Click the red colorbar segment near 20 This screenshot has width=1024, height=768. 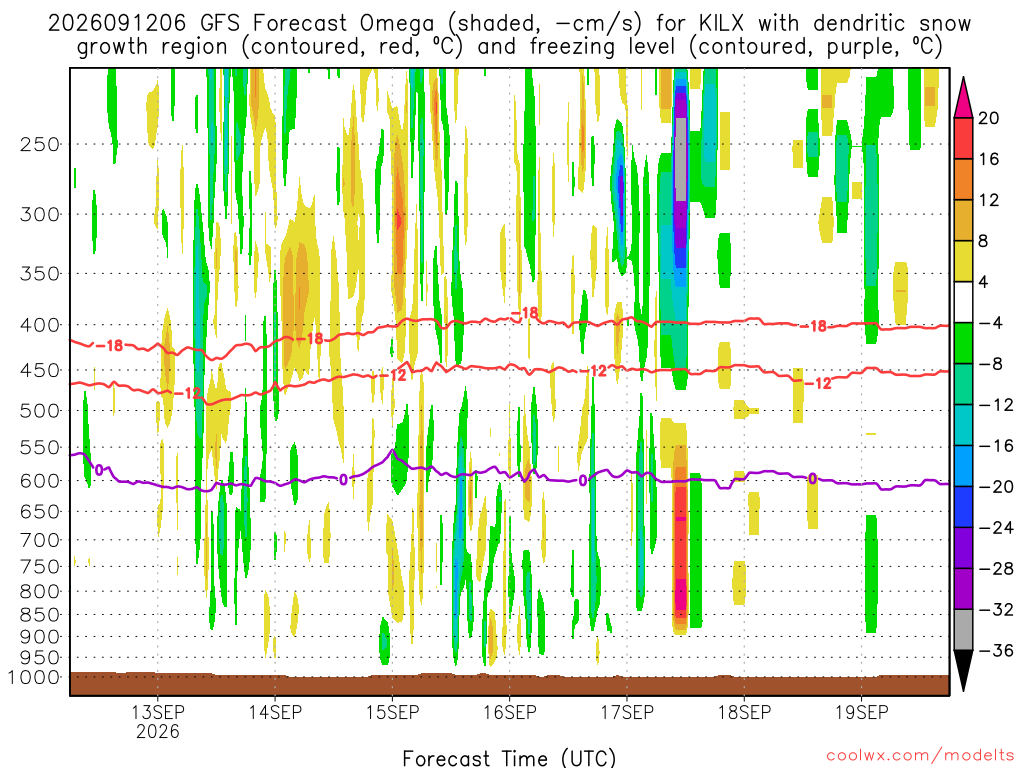pos(963,138)
